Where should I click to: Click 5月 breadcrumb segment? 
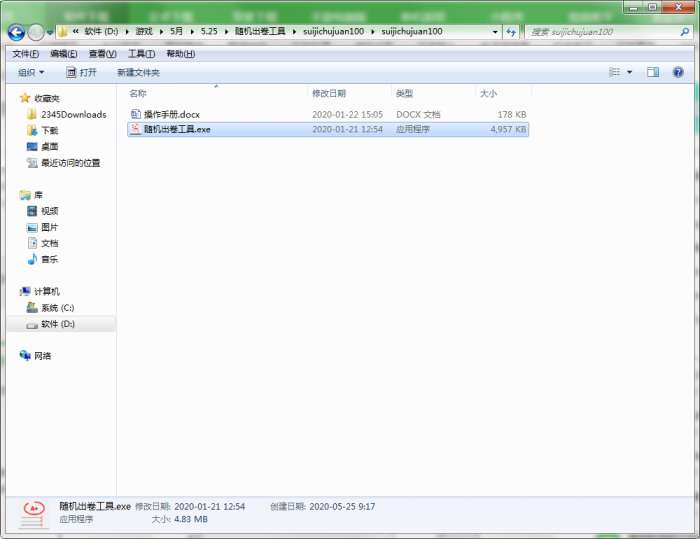(176, 32)
